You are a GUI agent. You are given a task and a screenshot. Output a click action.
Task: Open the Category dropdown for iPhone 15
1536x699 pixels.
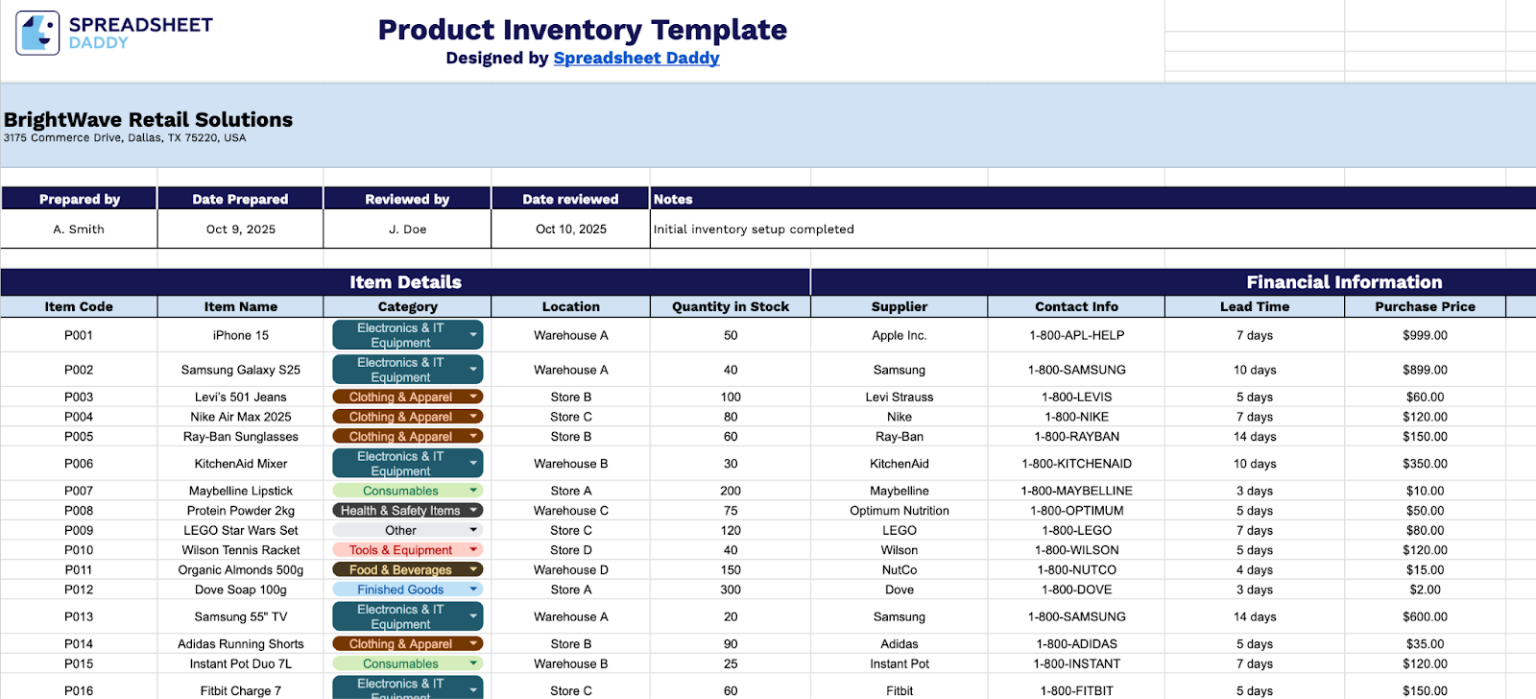point(472,335)
